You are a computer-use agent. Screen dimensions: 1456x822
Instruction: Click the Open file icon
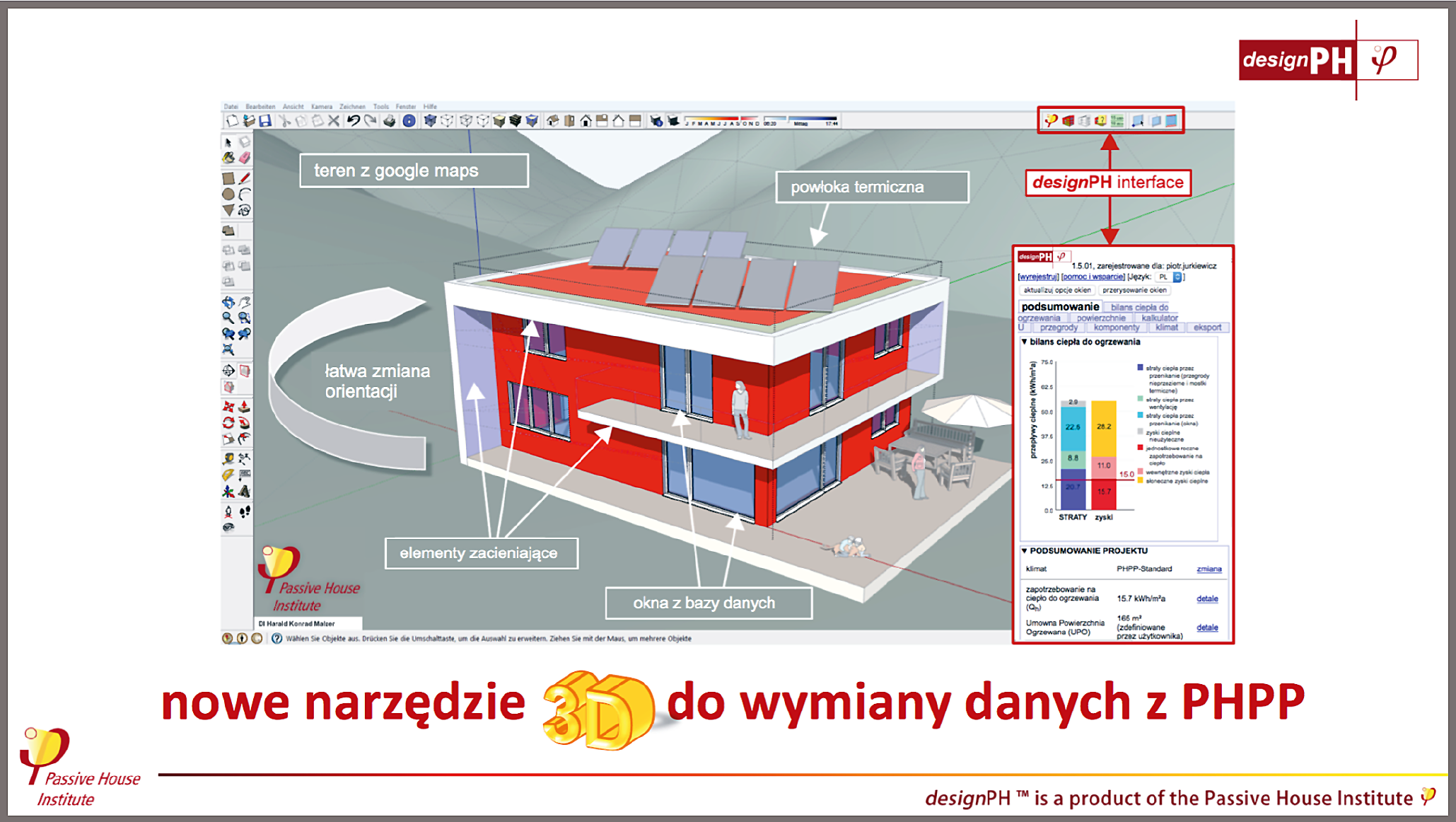point(249,121)
